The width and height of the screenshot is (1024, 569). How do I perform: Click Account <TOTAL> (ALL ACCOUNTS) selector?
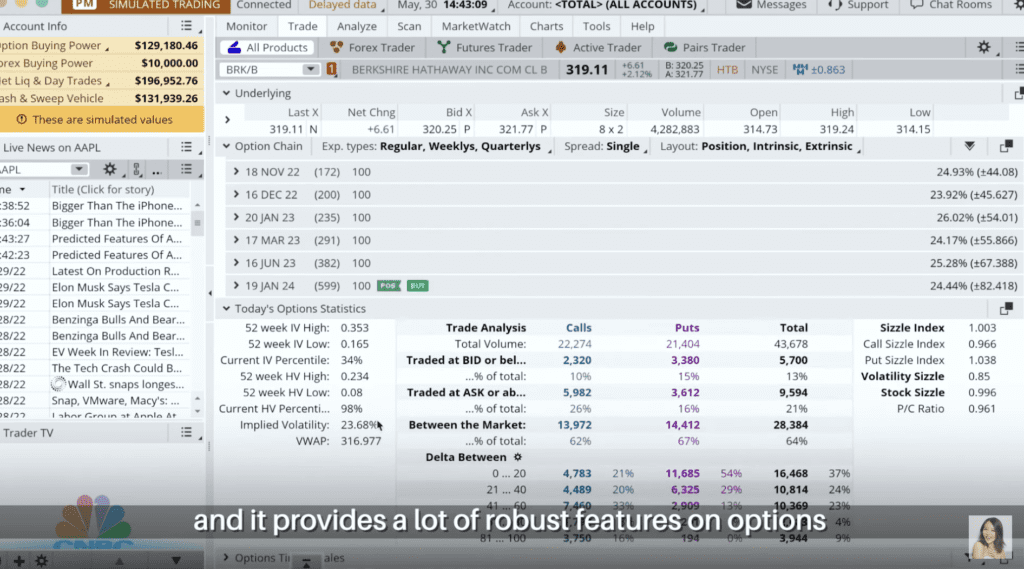[606, 5]
